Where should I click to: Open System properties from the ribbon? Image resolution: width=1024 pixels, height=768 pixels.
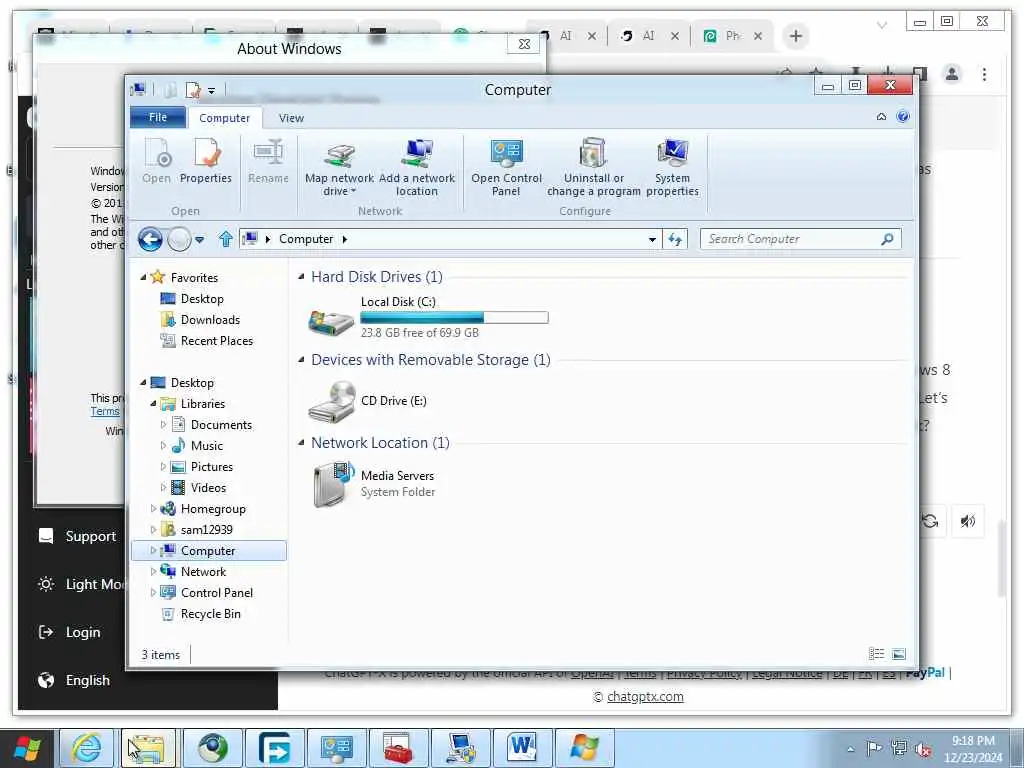pyautogui.click(x=672, y=167)
